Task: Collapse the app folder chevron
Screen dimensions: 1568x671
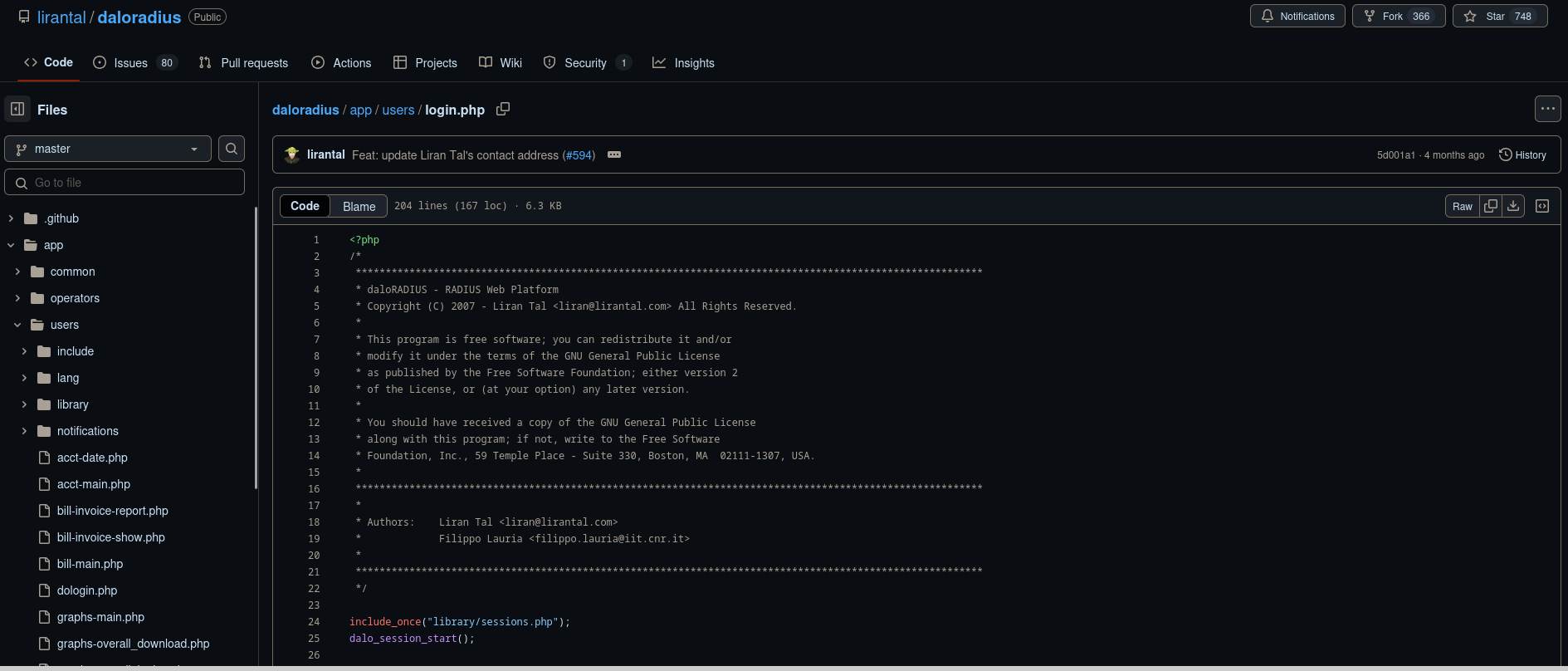Action: click(11, 245)
